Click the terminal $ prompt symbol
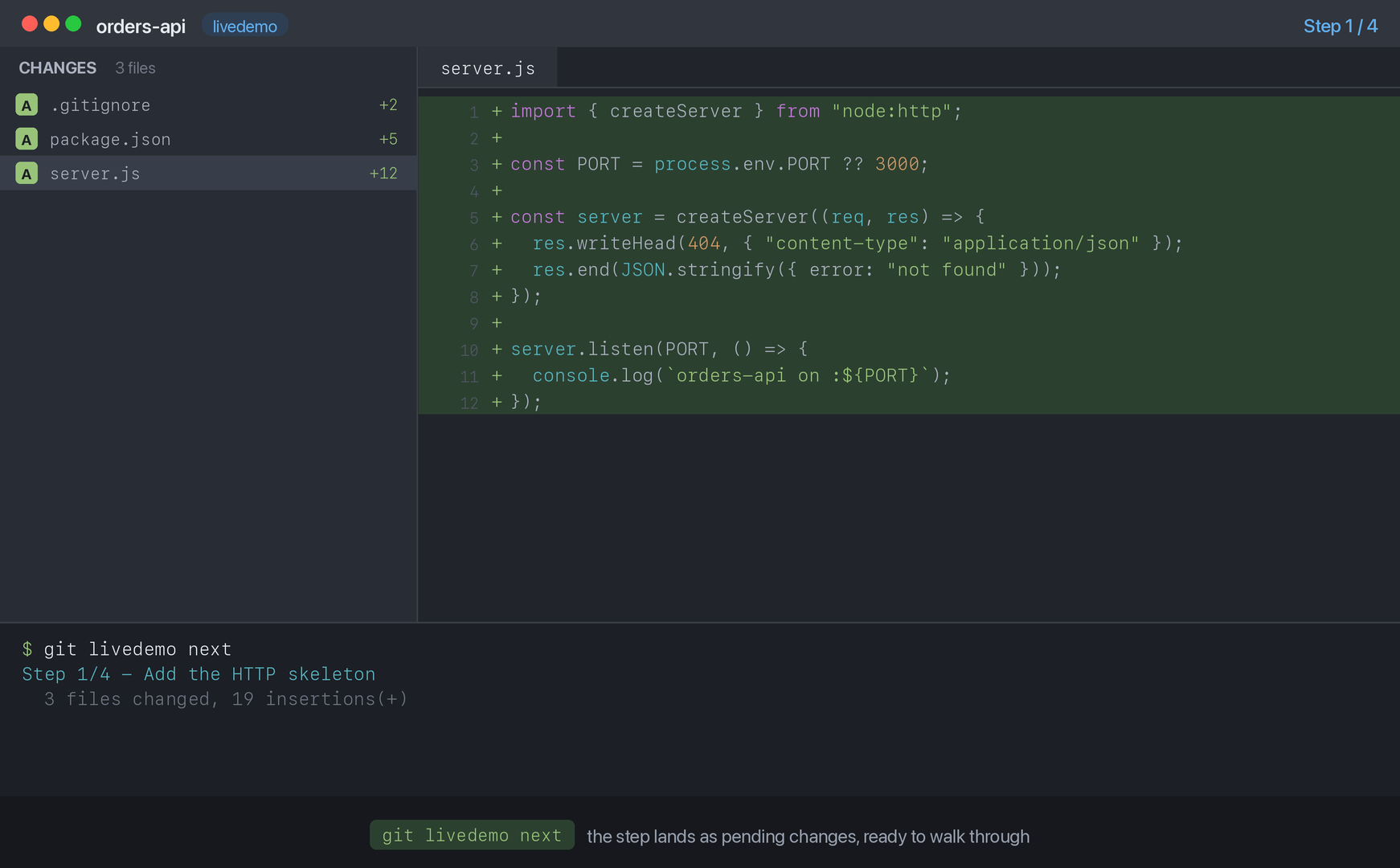The width and height of the screenshot is (1400, 868). point(27,649)
